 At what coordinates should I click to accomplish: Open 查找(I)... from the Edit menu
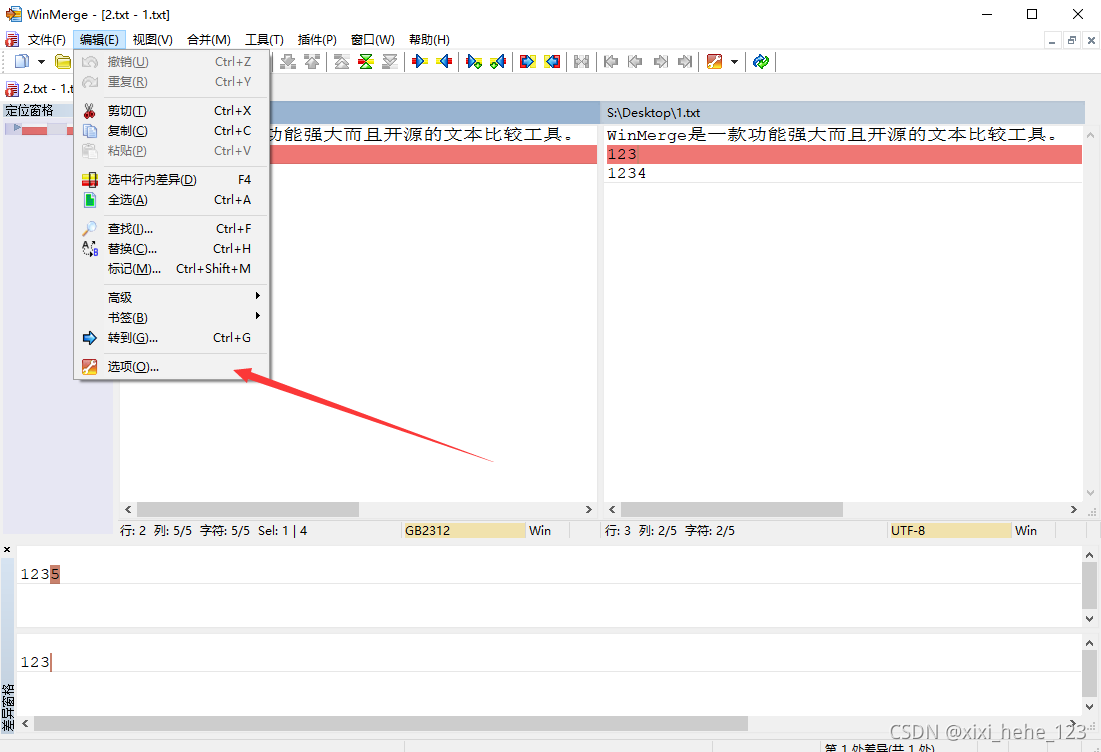171,229
